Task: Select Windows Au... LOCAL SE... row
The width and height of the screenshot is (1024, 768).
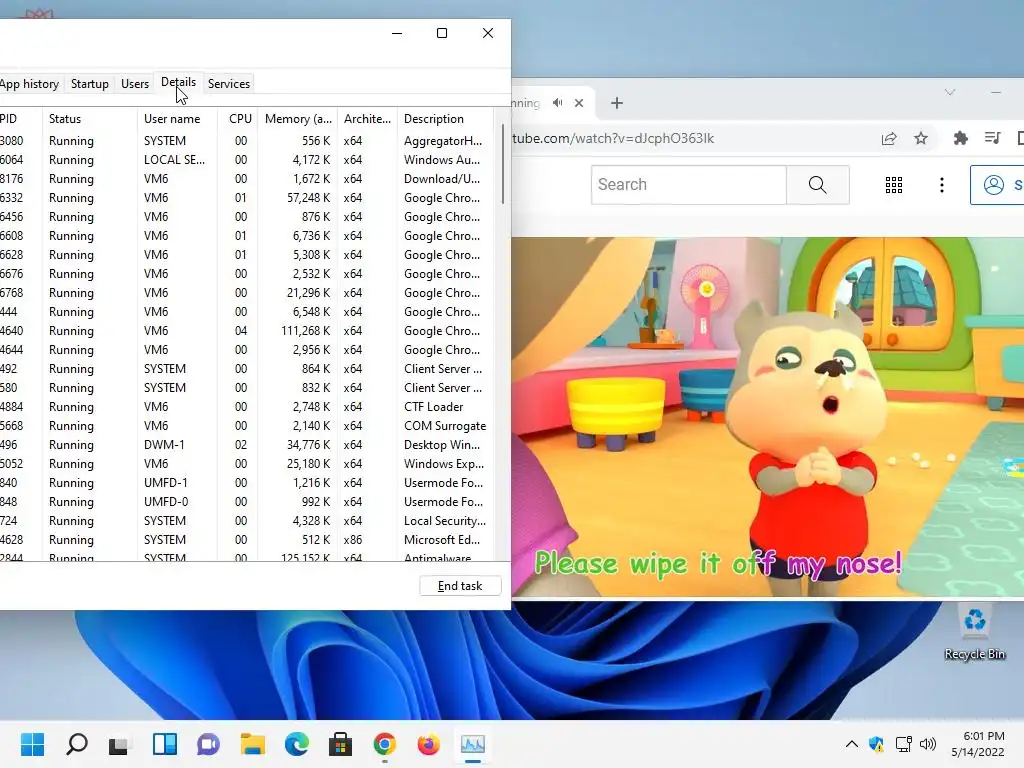Action: click(247, 160)
